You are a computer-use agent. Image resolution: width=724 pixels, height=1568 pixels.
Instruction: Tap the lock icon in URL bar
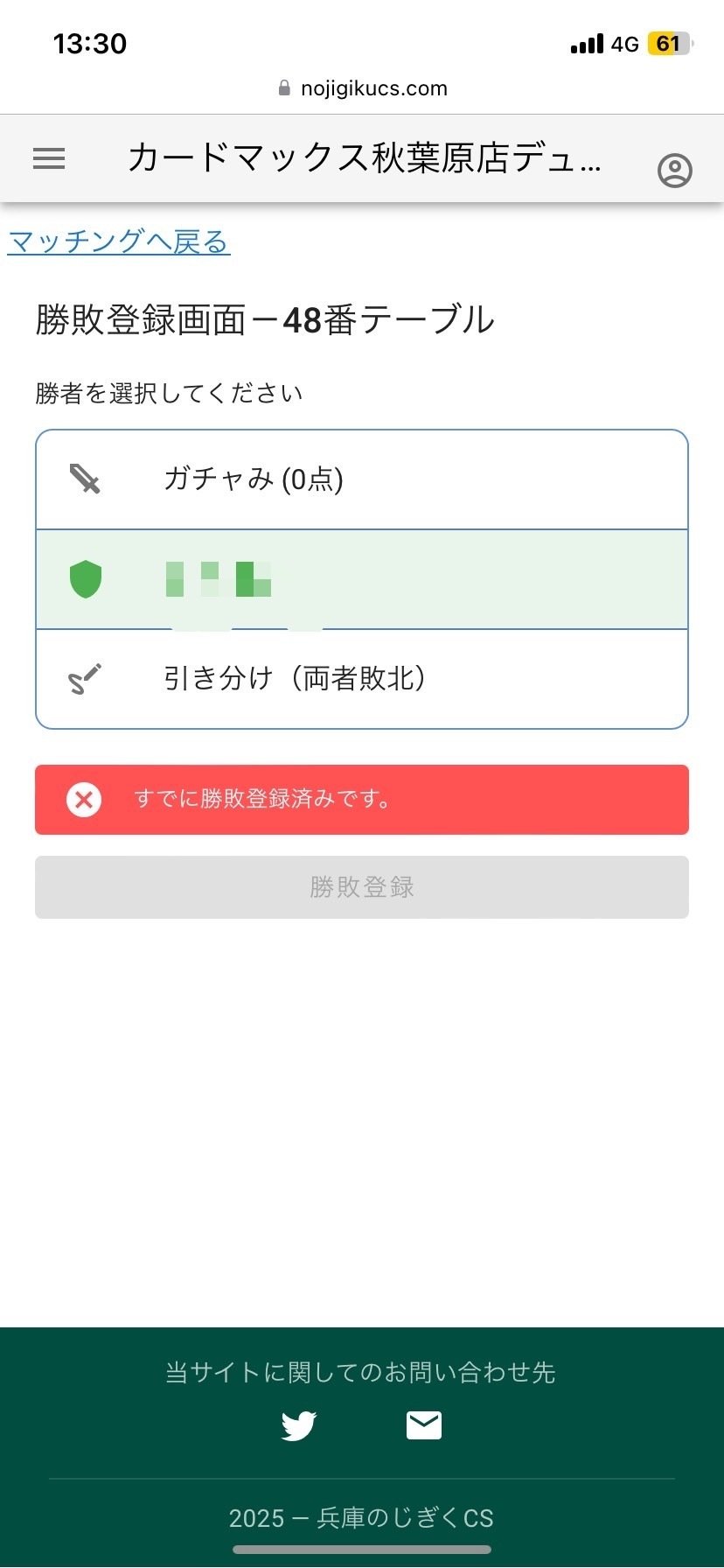click(x=284, y=88)
